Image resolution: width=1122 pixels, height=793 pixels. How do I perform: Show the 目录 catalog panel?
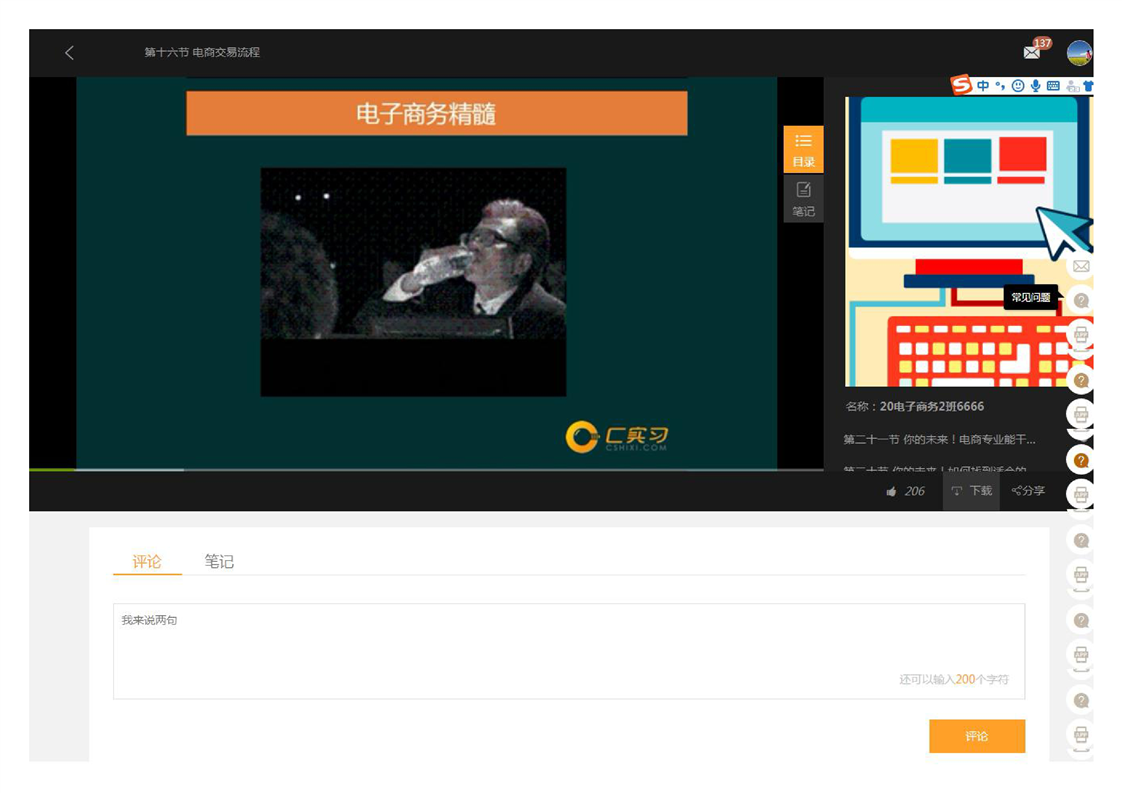[803, 149]
